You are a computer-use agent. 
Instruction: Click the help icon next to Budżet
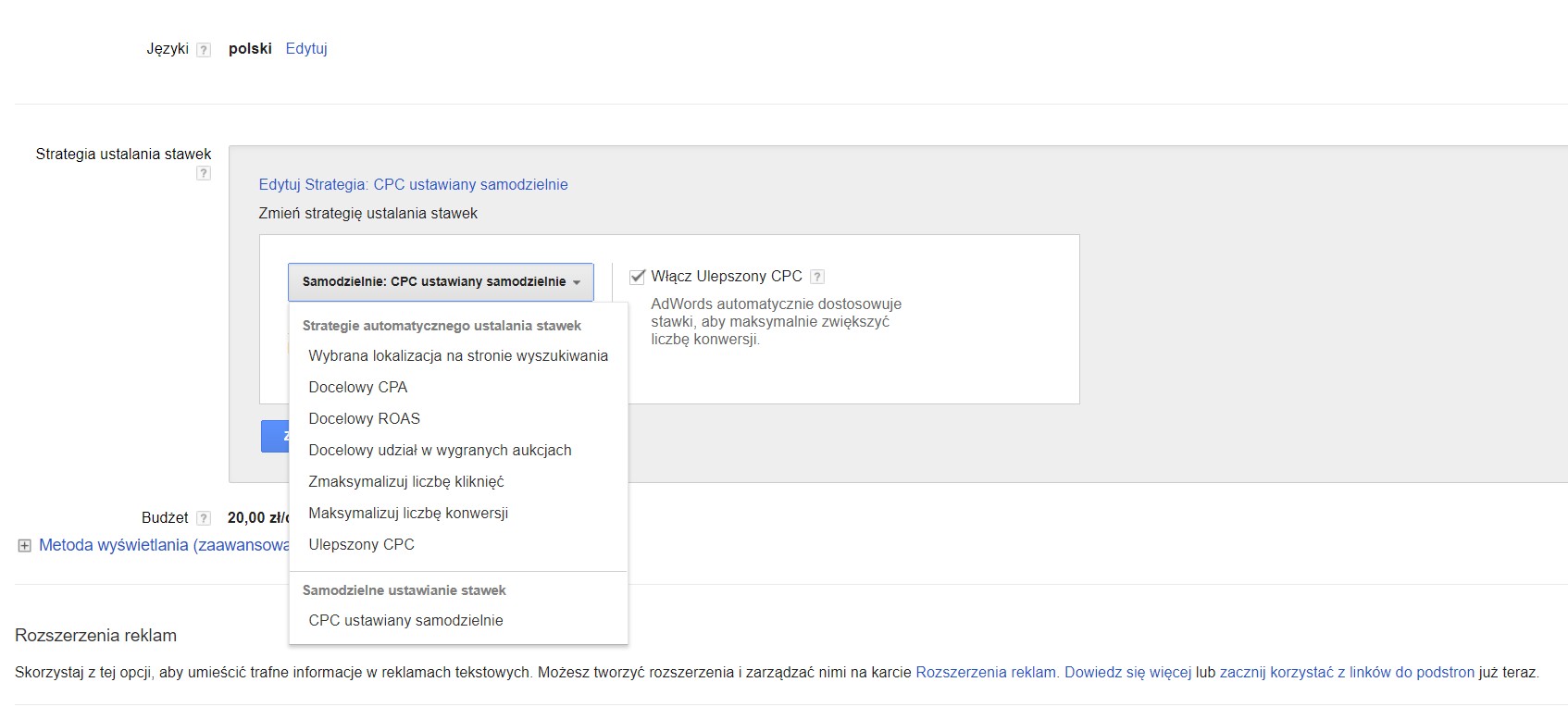204,519
